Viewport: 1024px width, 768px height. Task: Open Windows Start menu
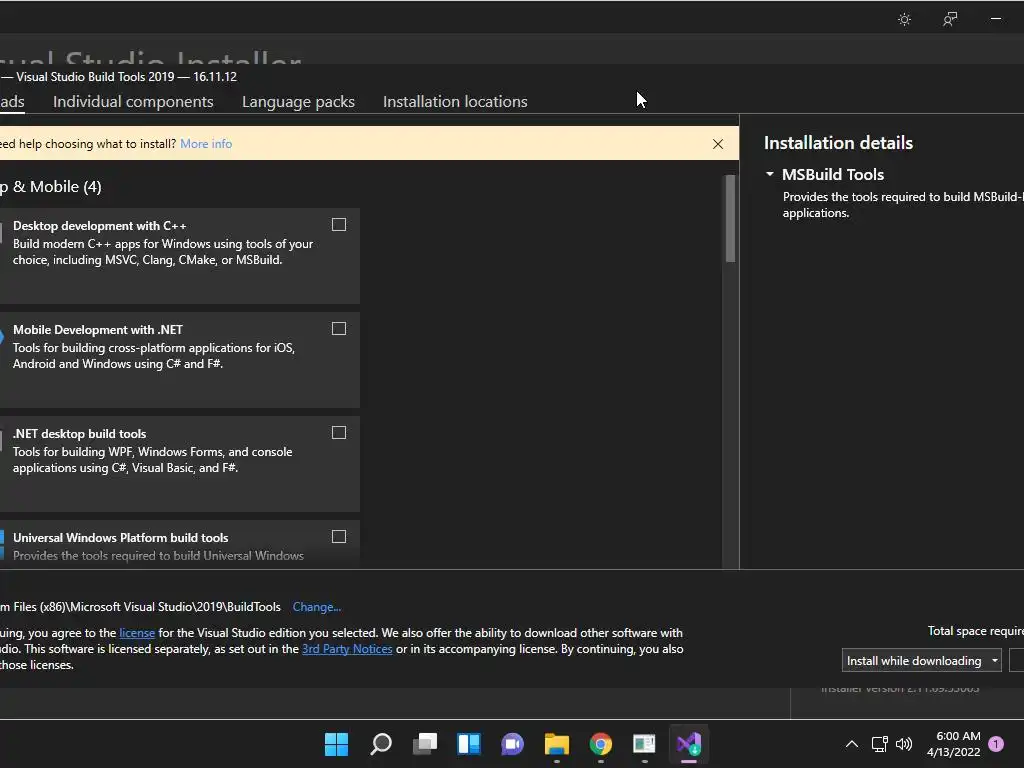coord(336,744)
